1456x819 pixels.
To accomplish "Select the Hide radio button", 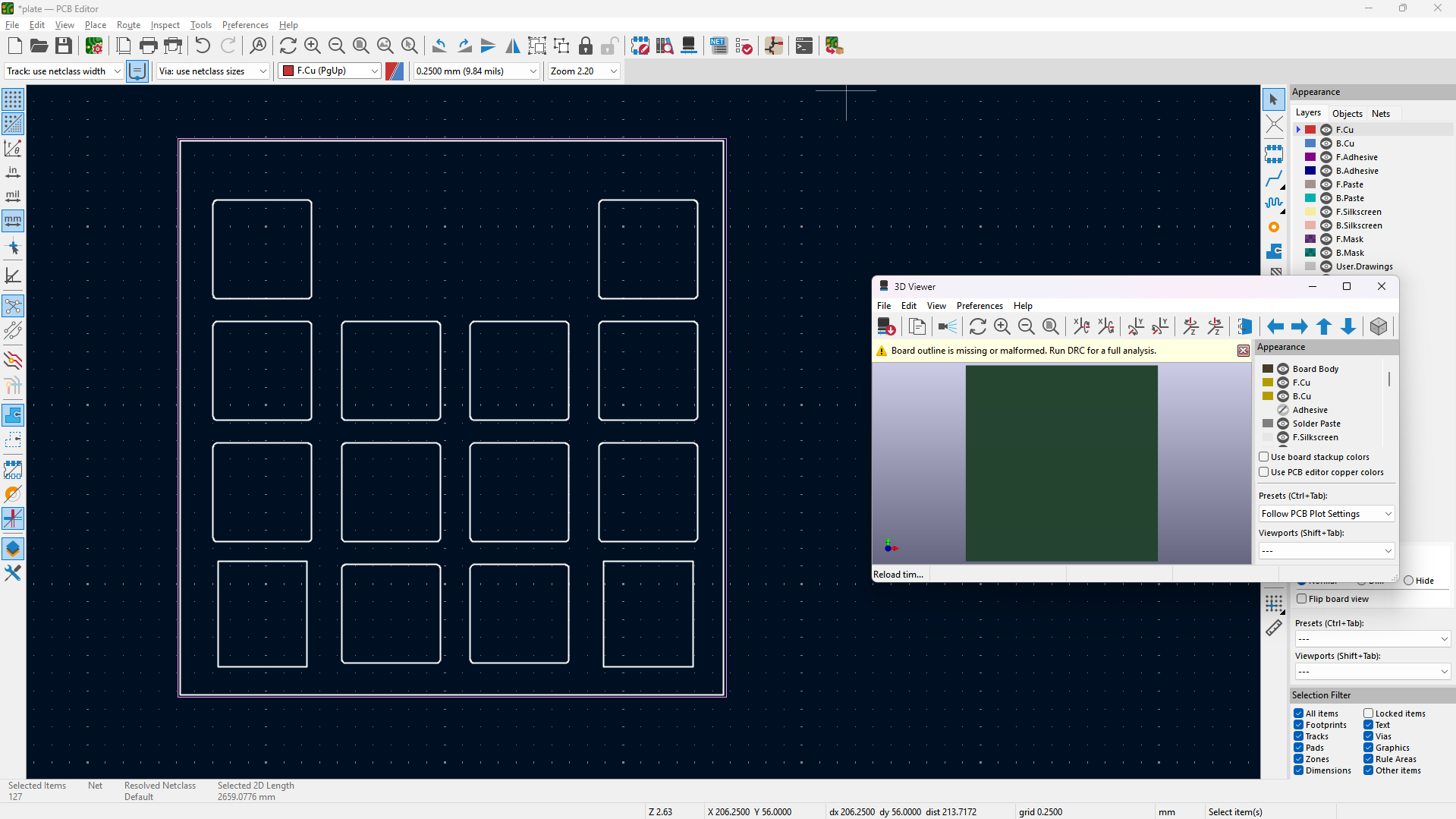I will 1409,581.
